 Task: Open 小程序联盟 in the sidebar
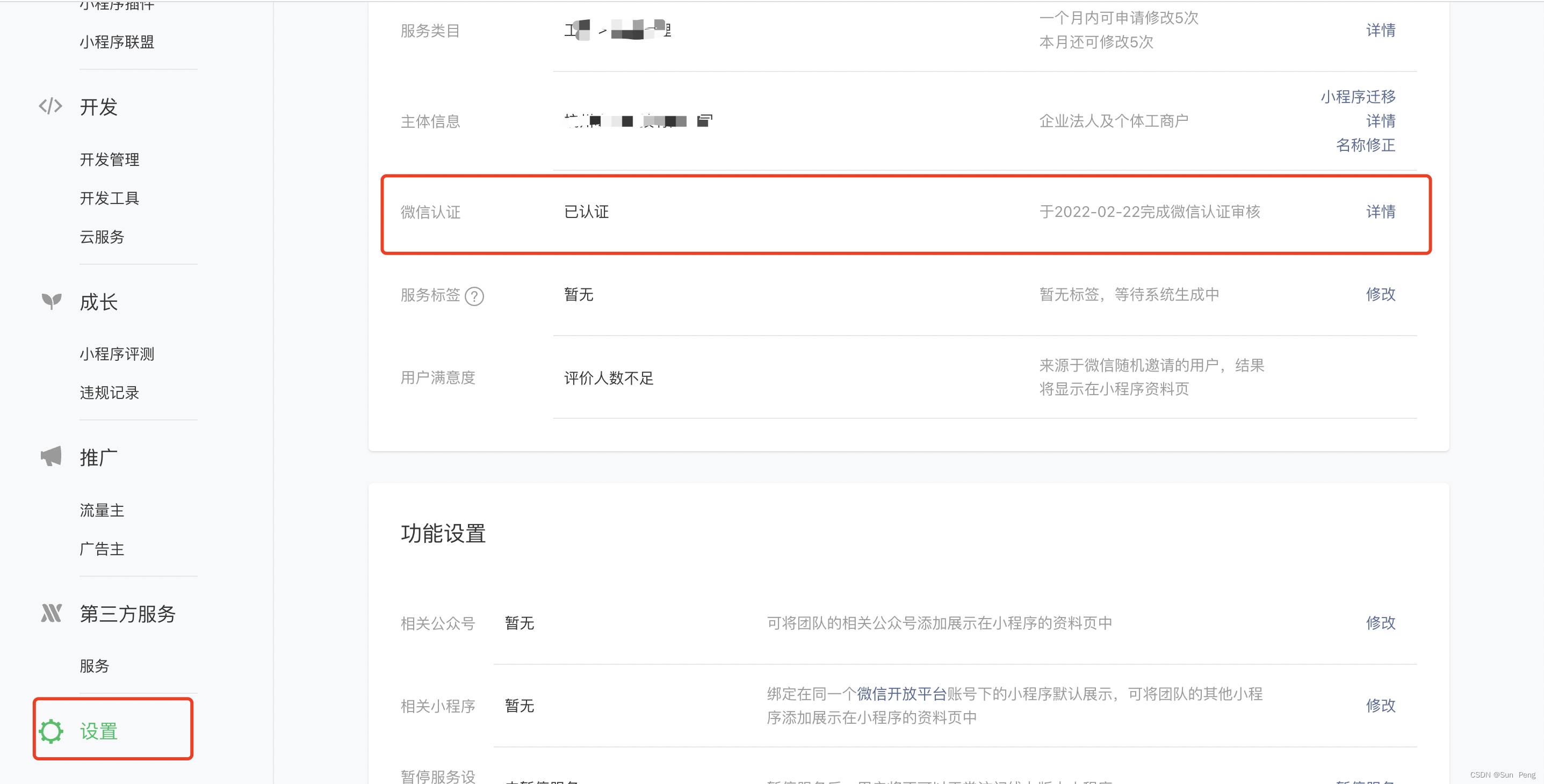pyautogui.click(x=116, y=41)
